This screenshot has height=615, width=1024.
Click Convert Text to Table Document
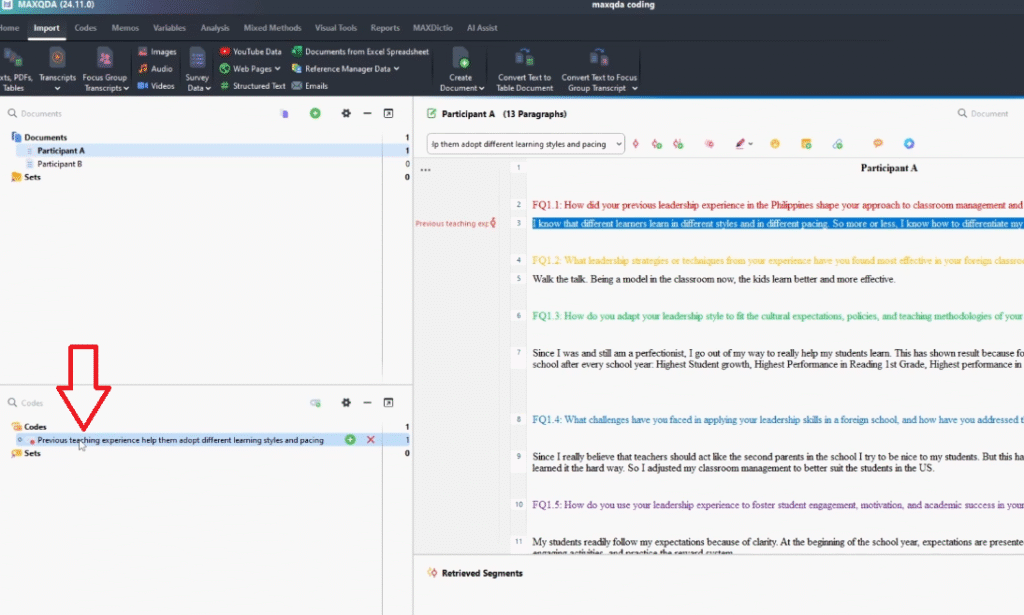[523, 68]
